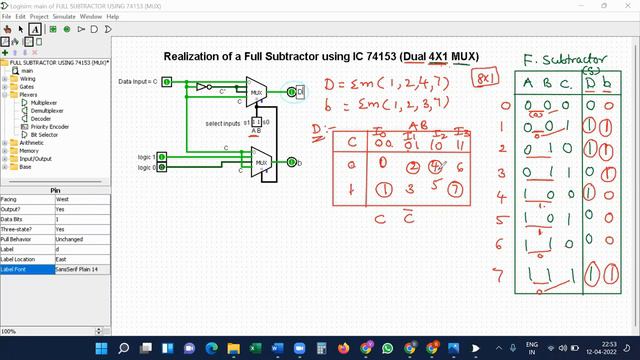Click the move-circuit-up arrow icon

(x=15, y=53)
